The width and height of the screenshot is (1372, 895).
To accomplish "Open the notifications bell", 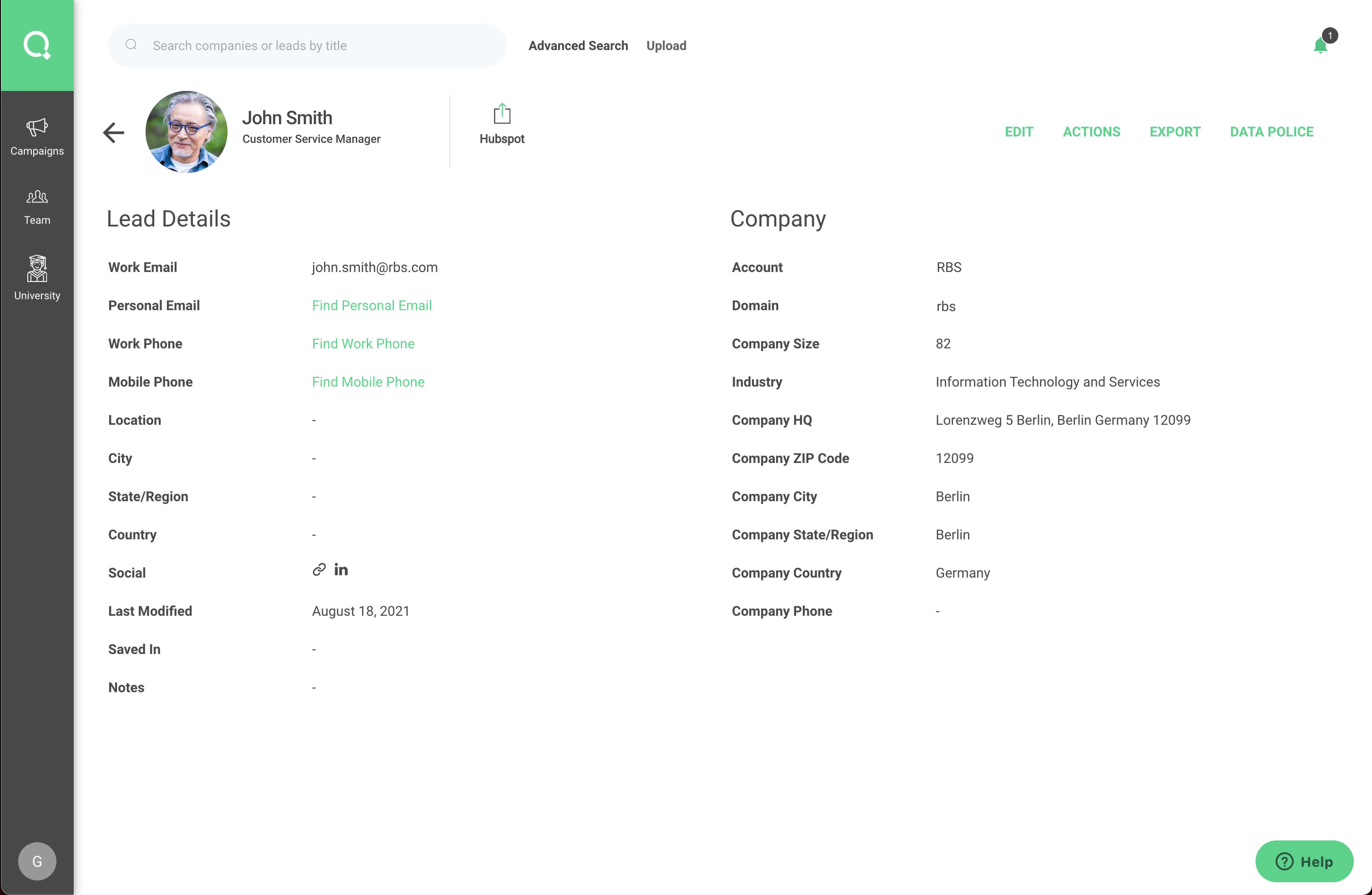I will [1320, 45].
